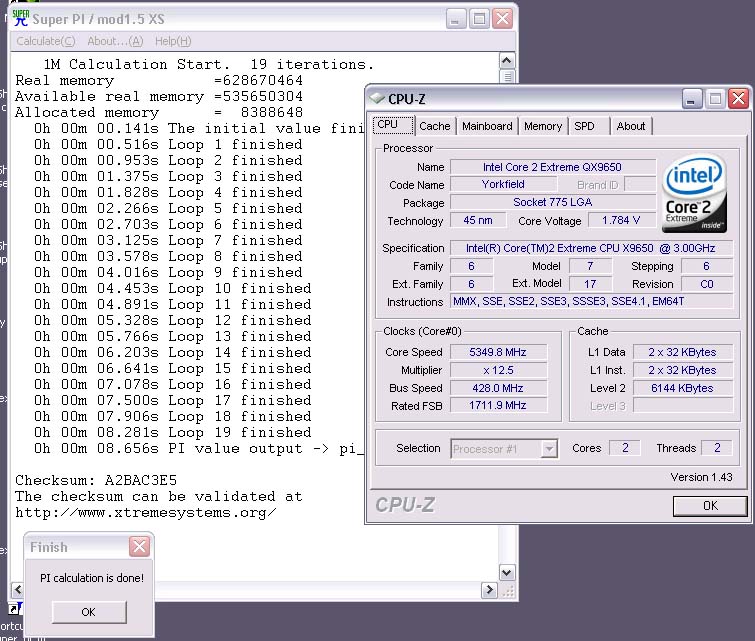
Task: Click the xtremesystems.org URL line in Super PI
Action: point(146,512)
